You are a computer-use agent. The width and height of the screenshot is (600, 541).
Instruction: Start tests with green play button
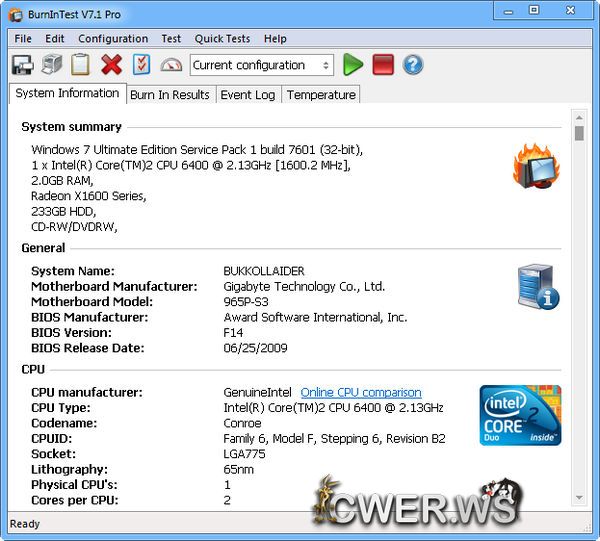[x=352, y=65]
